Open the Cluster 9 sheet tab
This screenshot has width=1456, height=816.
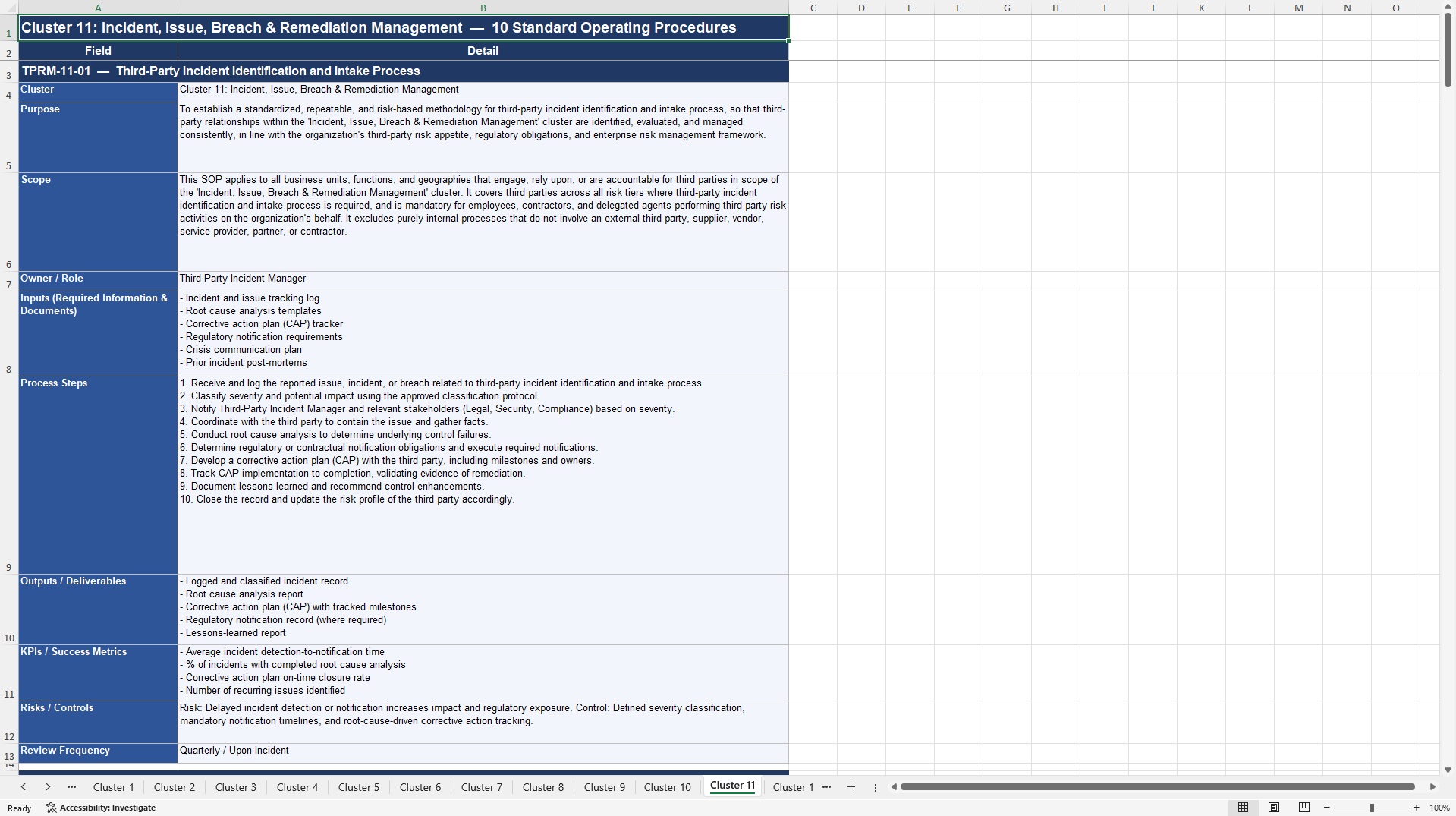[x=605, y=787]
